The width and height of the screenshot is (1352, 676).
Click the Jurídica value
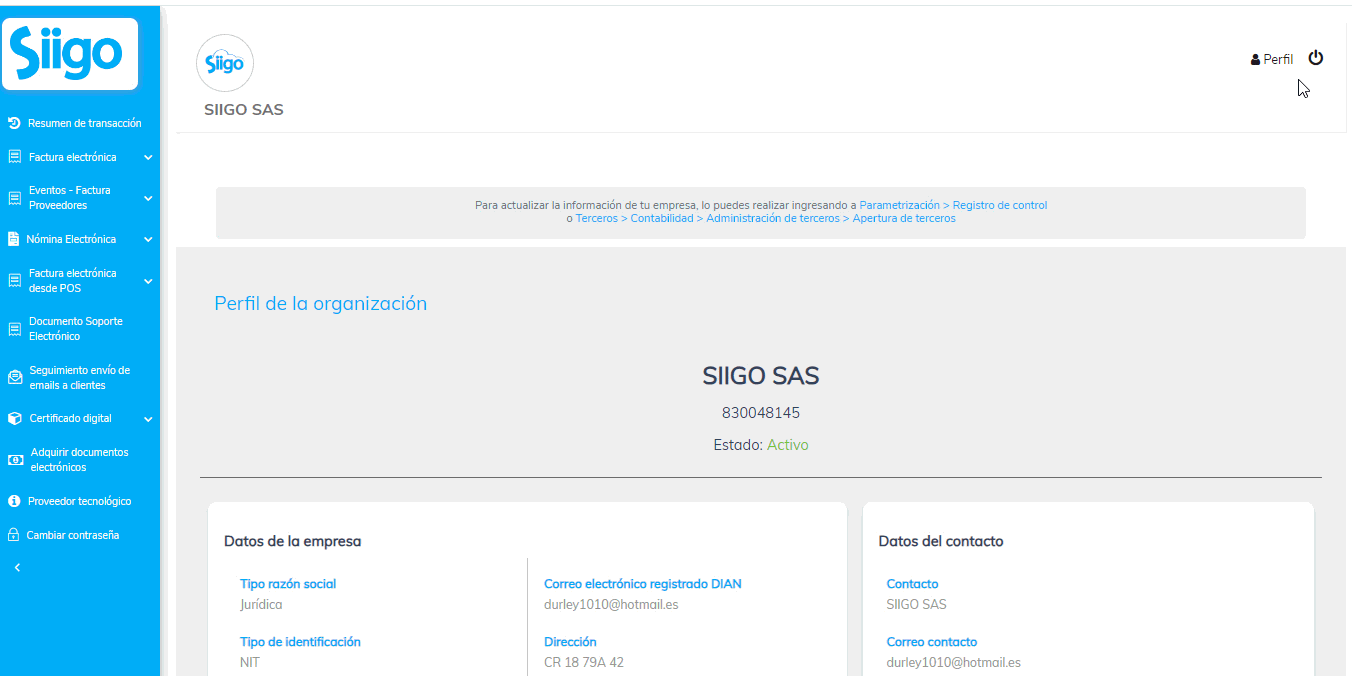[261, 605]
